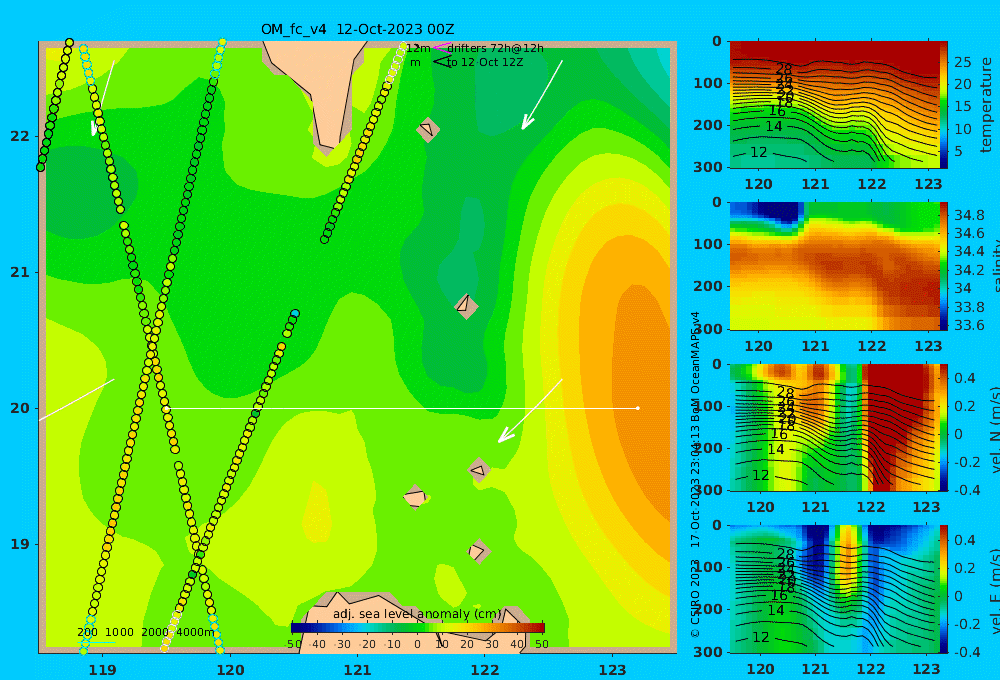Click longitude label 123 on the main map
The height and width of the screenshot is (680, 1000).
tap(613, 670)
